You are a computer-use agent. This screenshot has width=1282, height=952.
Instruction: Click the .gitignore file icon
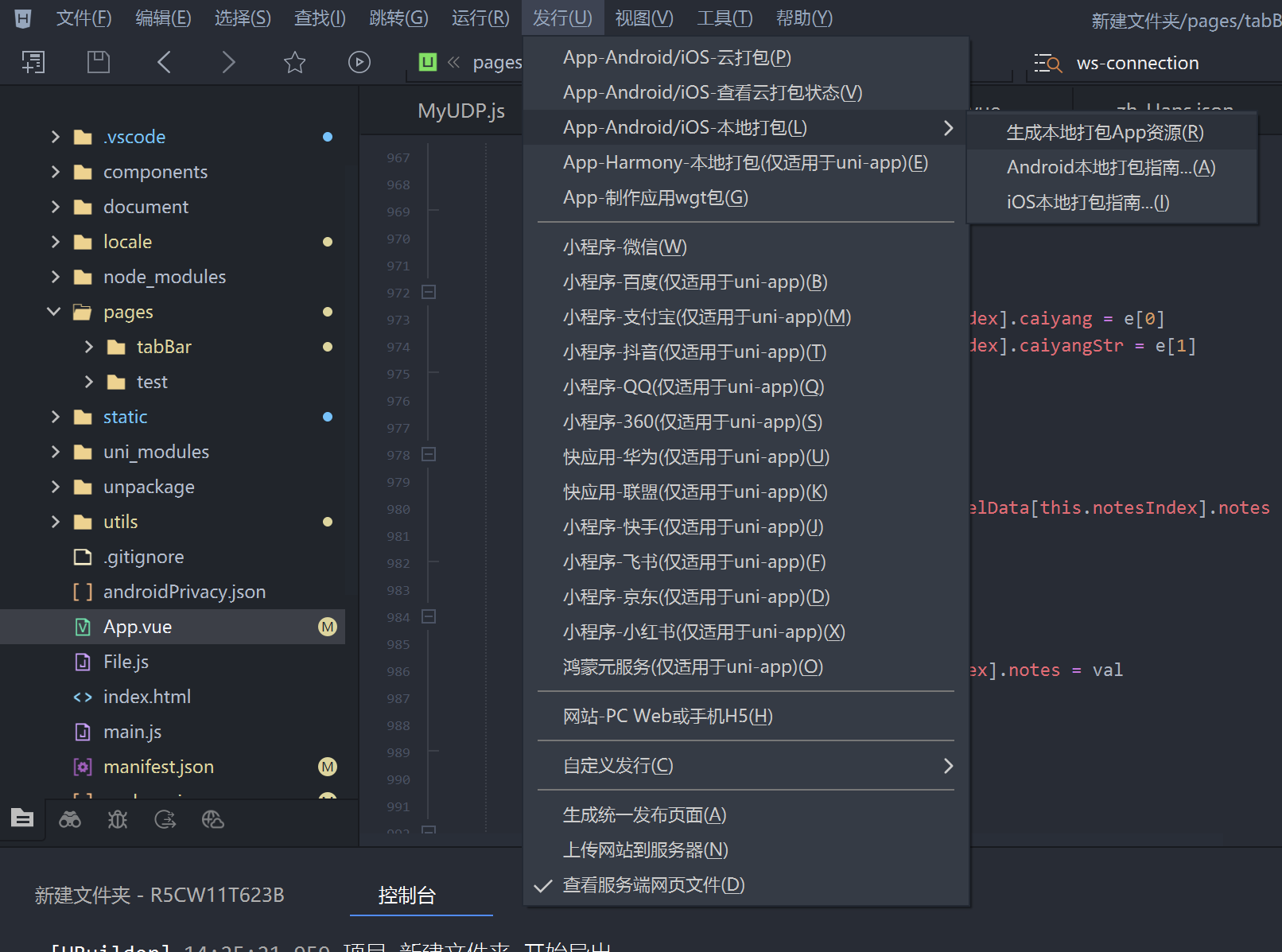[83, 557]
